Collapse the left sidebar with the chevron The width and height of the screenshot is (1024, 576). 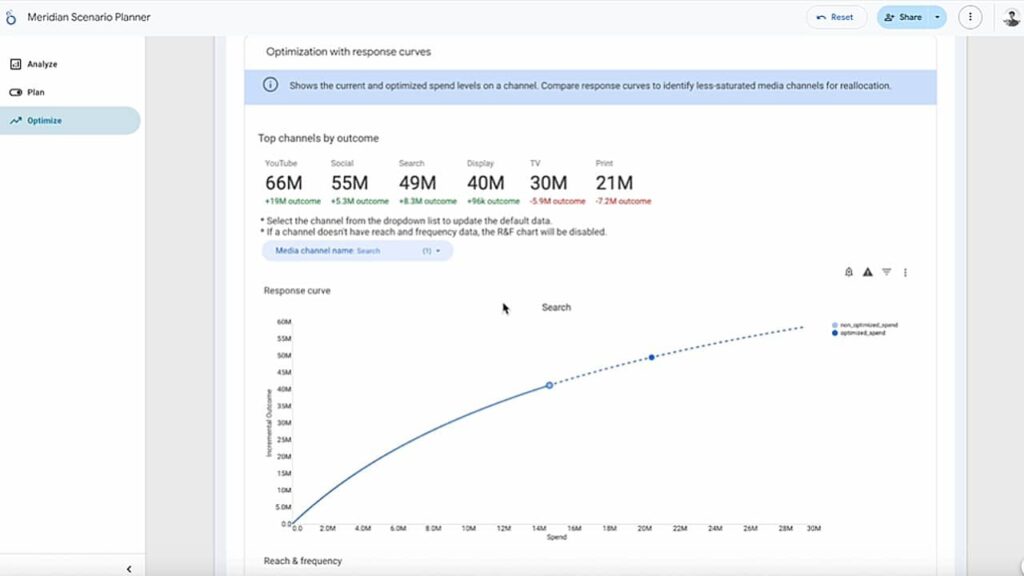tap(128, 567)
